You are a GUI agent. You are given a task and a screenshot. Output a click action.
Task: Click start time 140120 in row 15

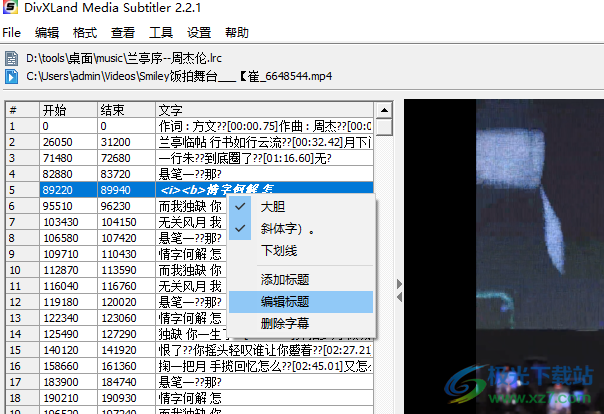coord(68,350)
